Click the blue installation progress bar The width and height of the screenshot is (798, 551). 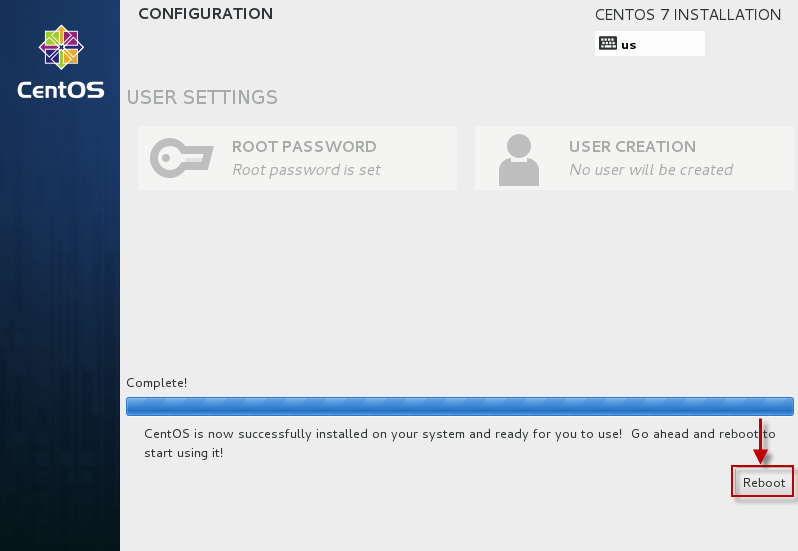point(459,406)
